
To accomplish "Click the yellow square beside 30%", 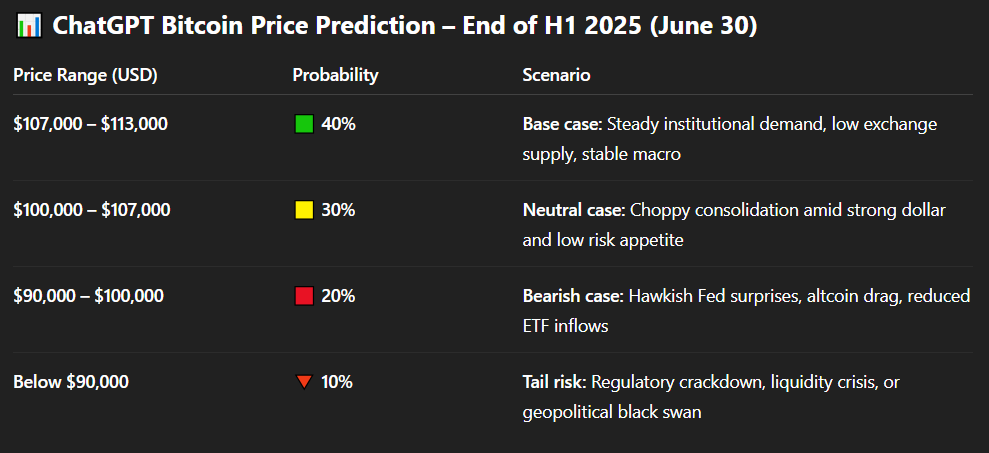I will 304,210.
